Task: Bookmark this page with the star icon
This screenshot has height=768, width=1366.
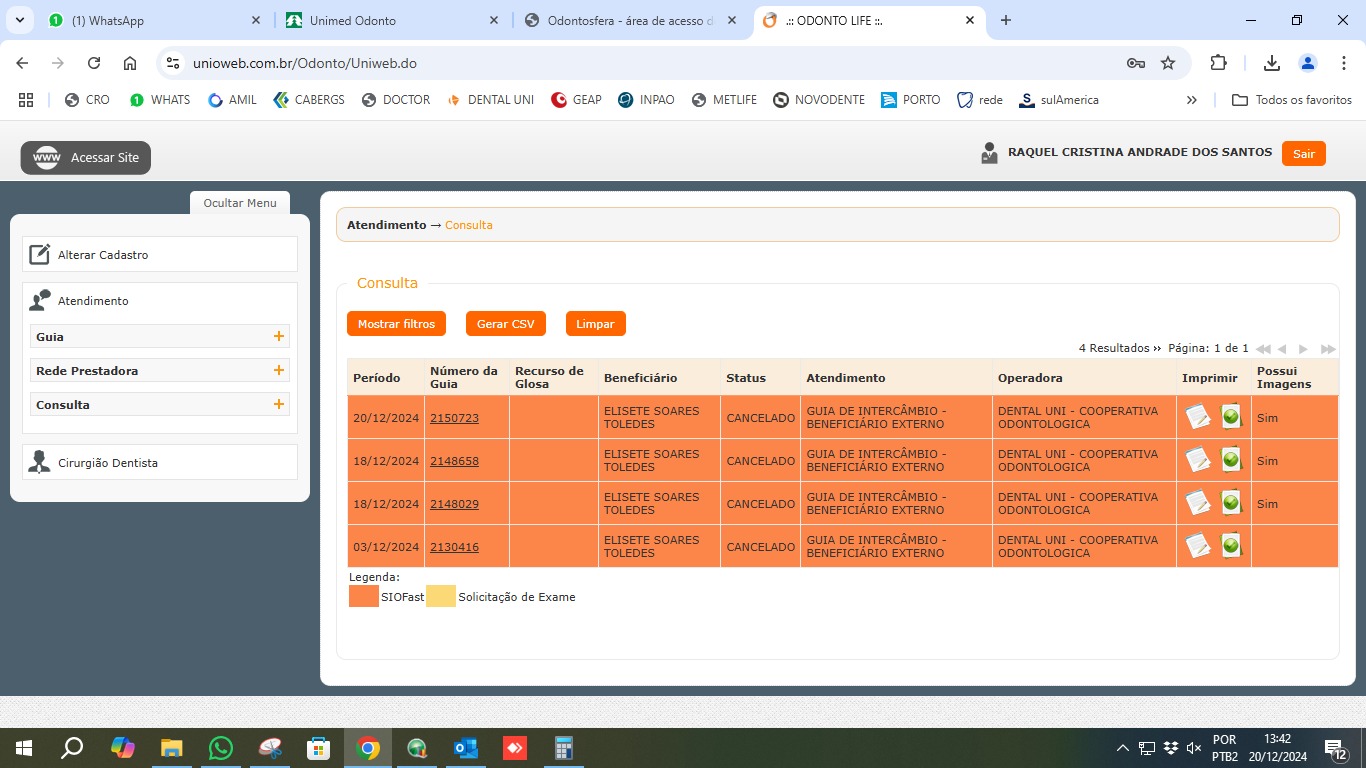Action: pos(1168,63)
